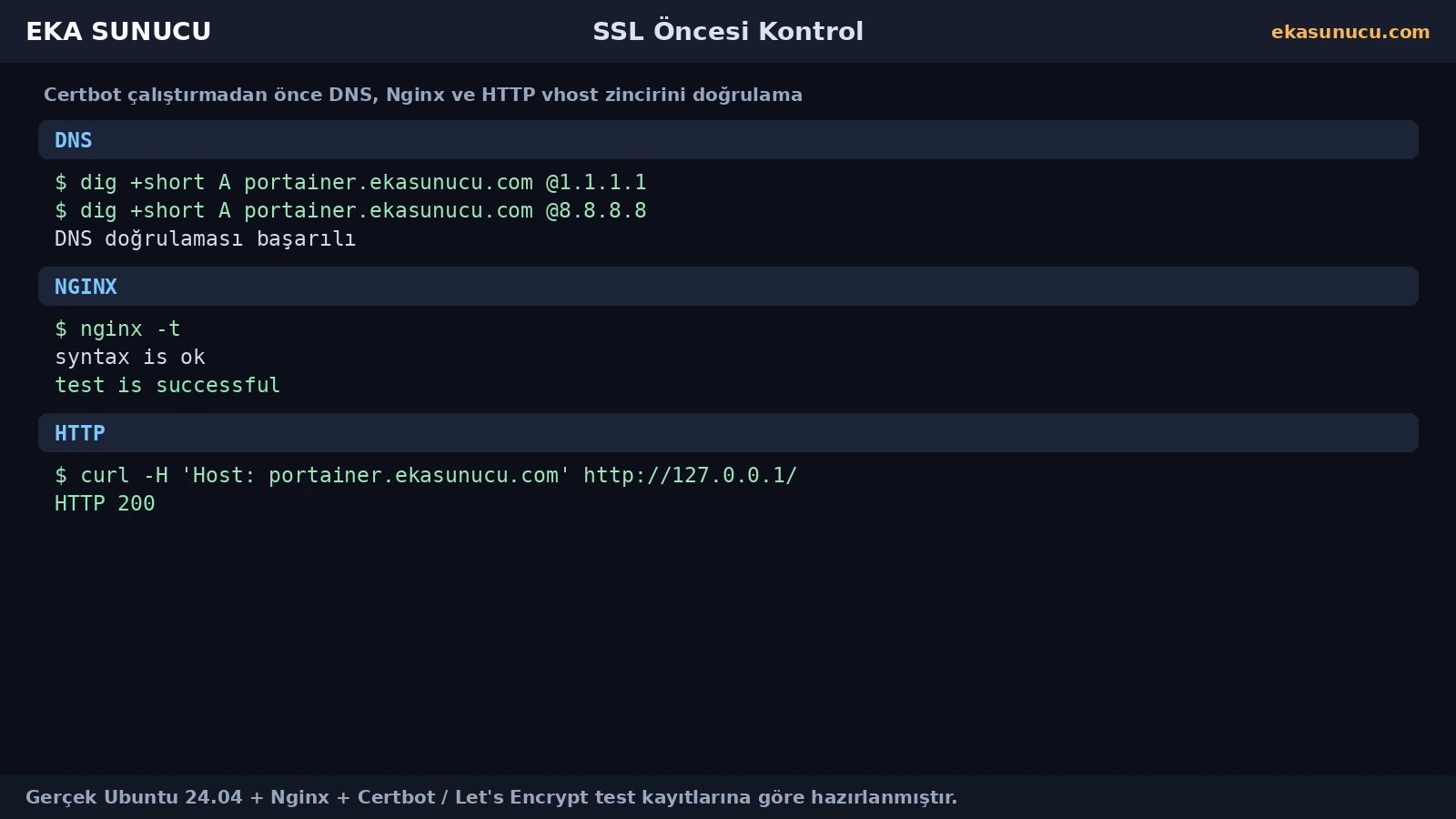The width and height of the screenshot is (1456, 819).
Task: Click the footer Ubuntu 24.04 note
Action: point(491,797)
